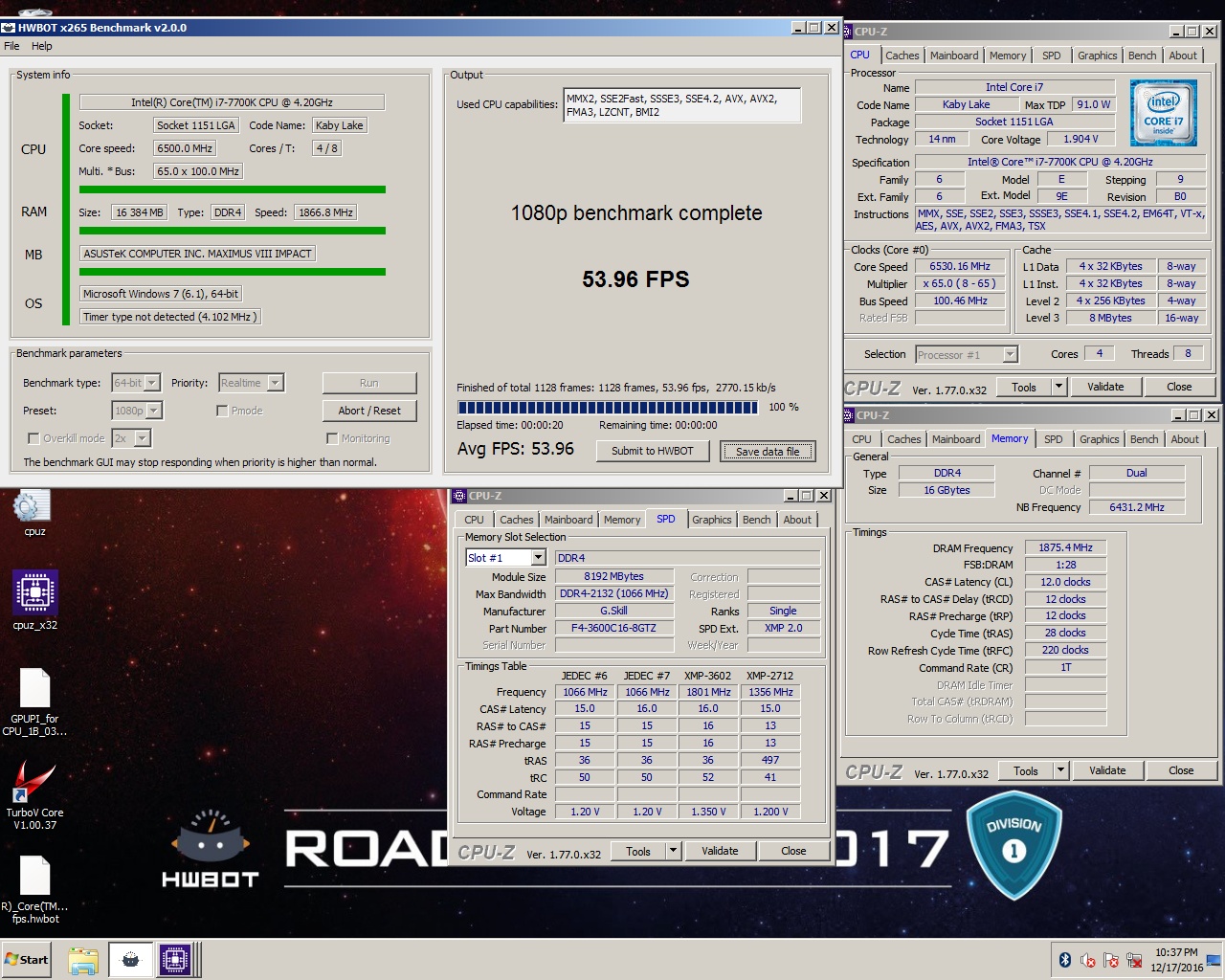
Task: Click the CAS# Latency 12.0 clocks value
Action: (1065, 582)
